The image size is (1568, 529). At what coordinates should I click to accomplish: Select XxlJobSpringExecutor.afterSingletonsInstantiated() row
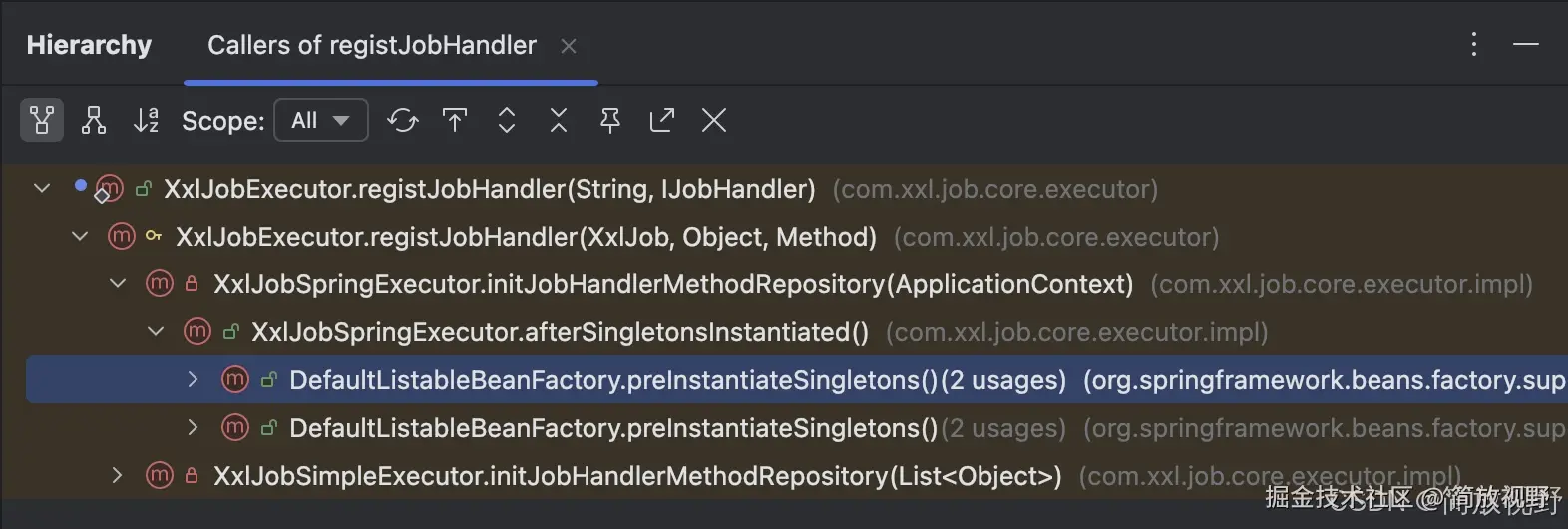click(559, 332)
